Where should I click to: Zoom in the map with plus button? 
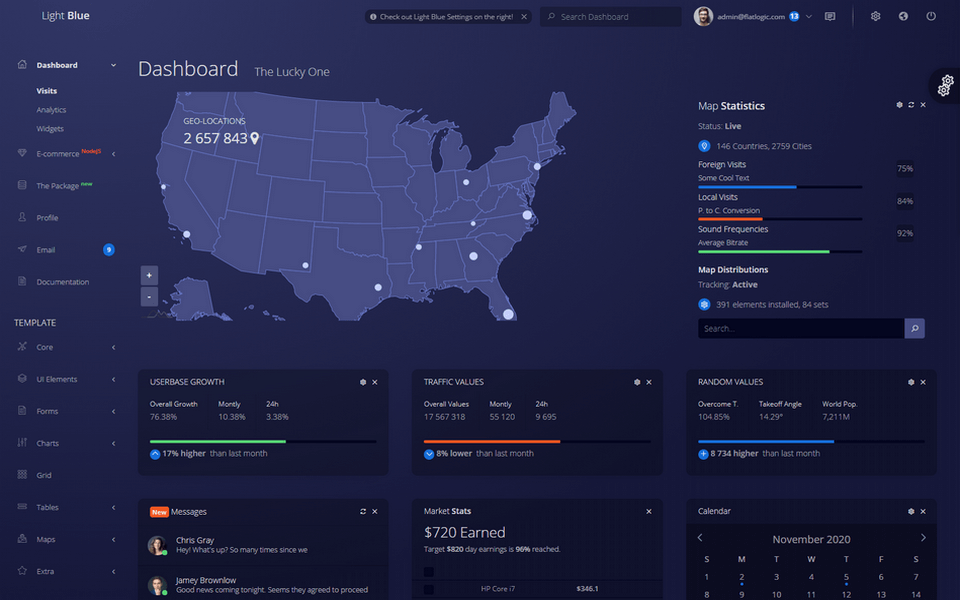pos(149,275)
